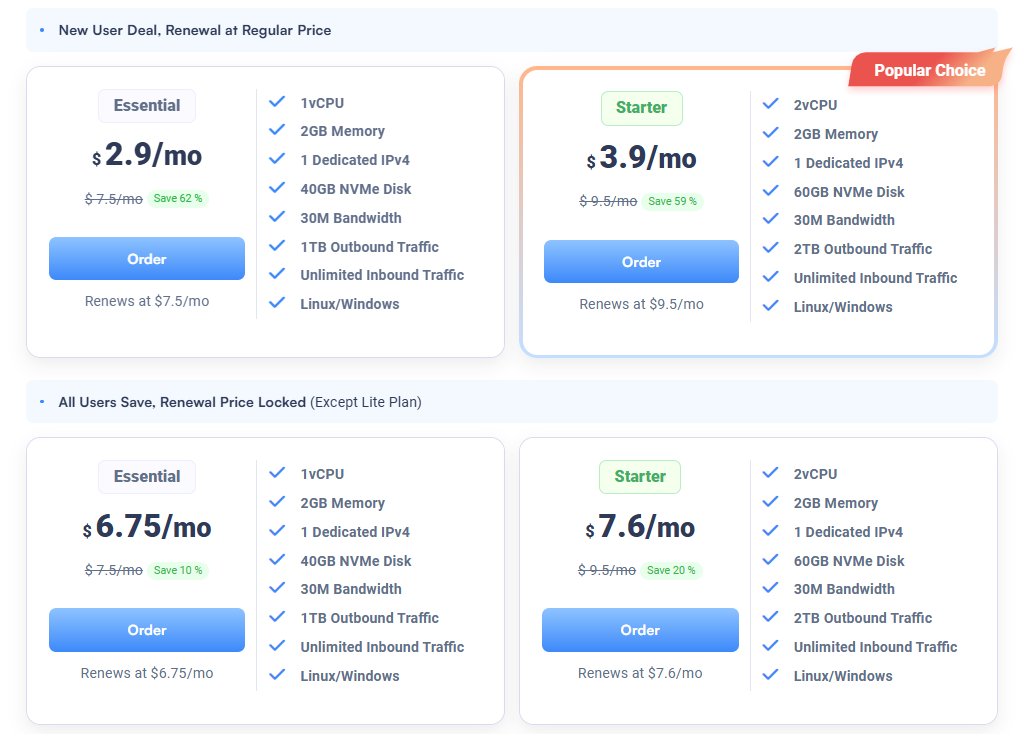1023x734 pixels.
Task: Click the checkmark beside 30M Bandwidth in lower Essential plan
Action: tap(277, 589)
